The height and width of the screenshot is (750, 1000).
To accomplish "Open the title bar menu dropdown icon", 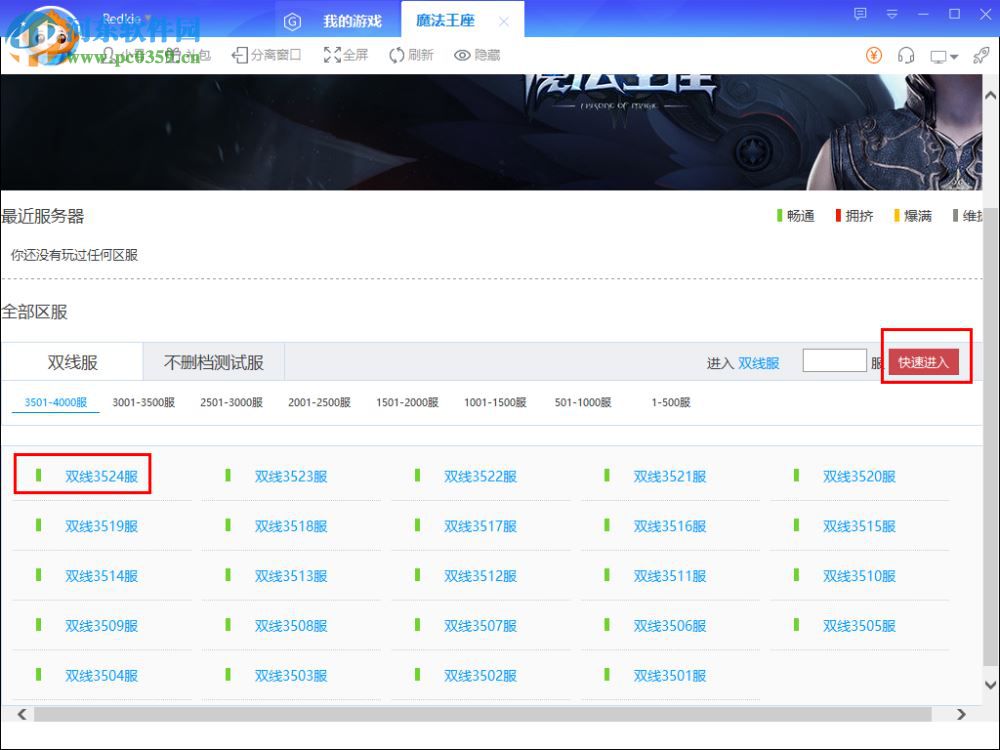I will 892,14.
